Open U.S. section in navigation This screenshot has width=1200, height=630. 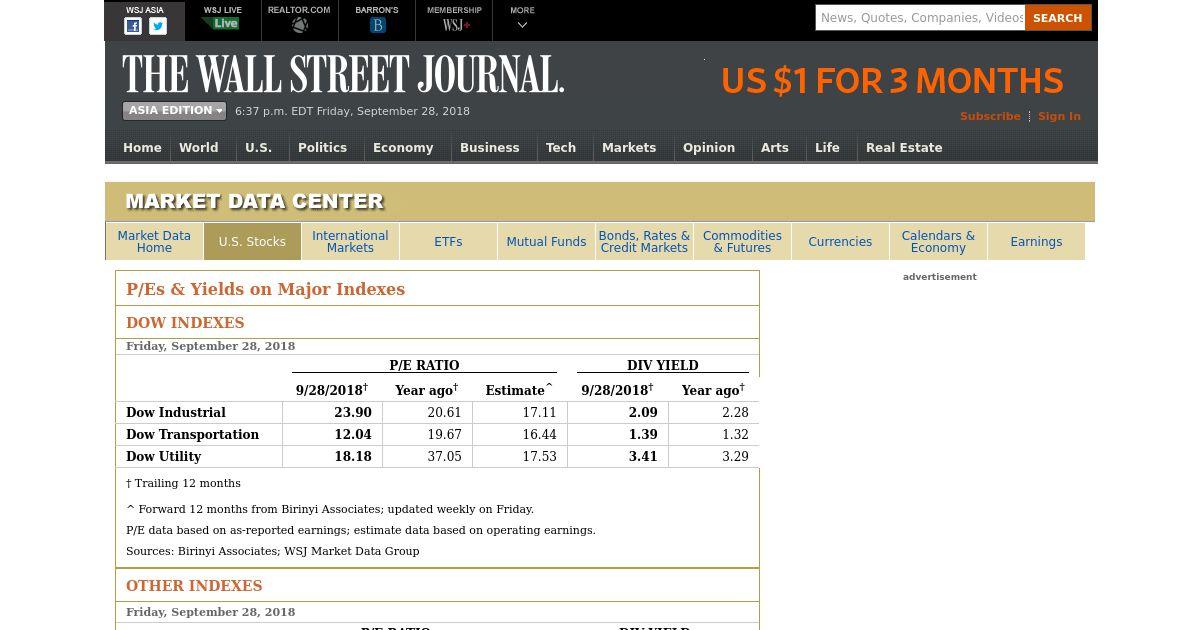click(258, 147)
